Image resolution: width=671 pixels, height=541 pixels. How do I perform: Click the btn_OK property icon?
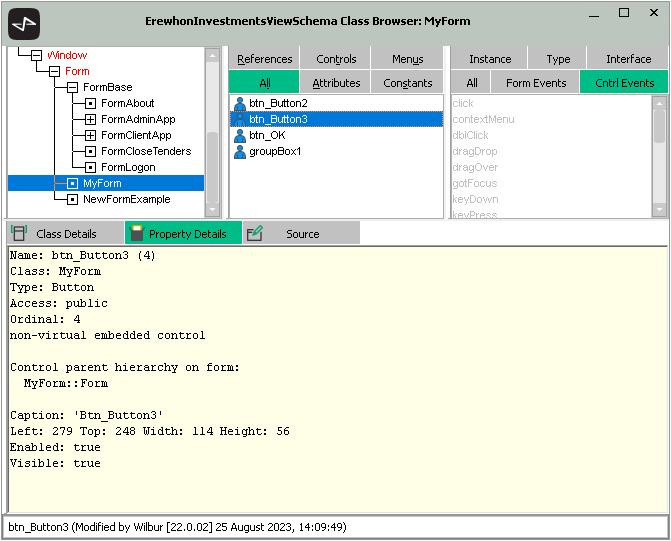[x=240, y=135]
